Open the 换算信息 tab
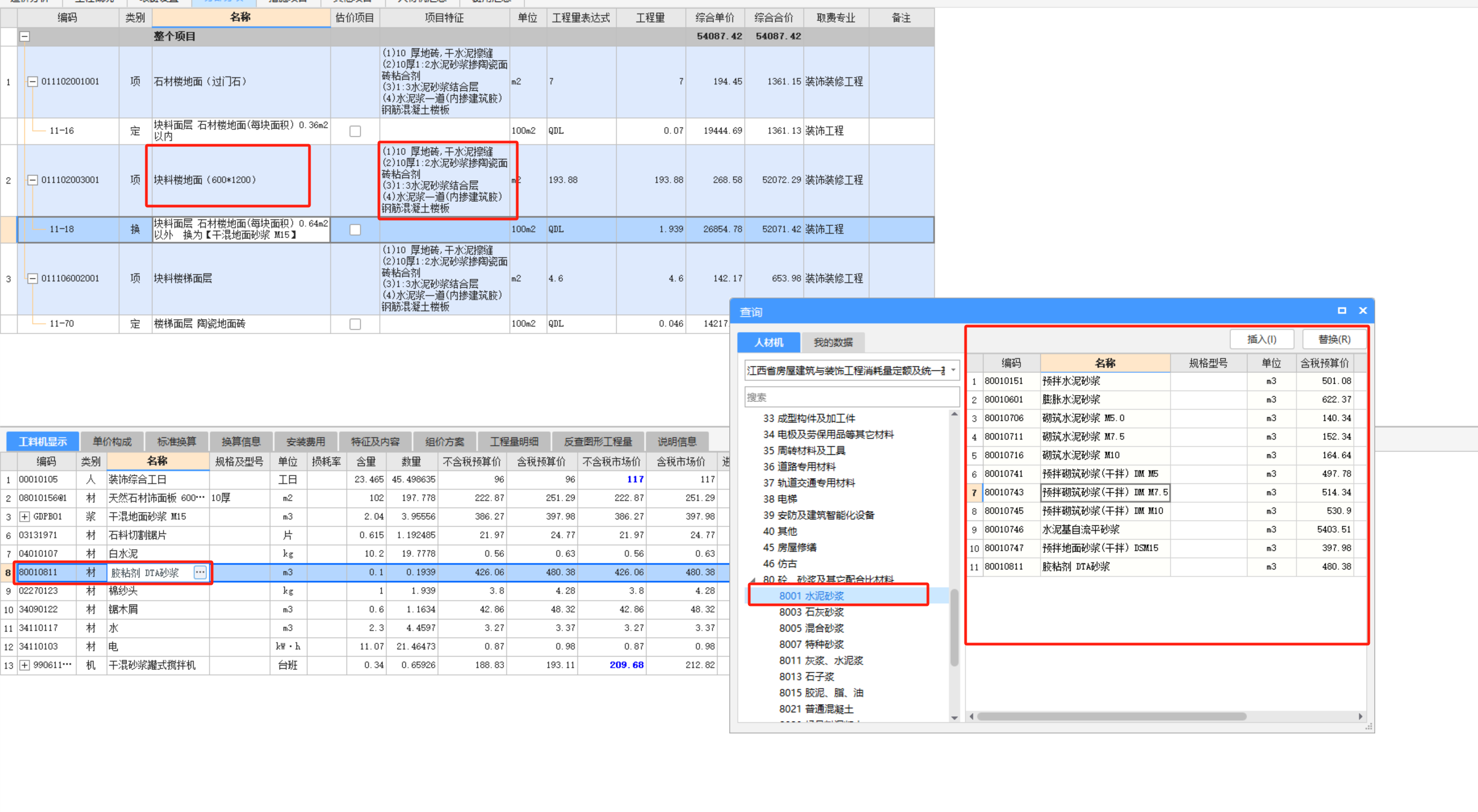 pyautogui.click(x=241, y=442)
